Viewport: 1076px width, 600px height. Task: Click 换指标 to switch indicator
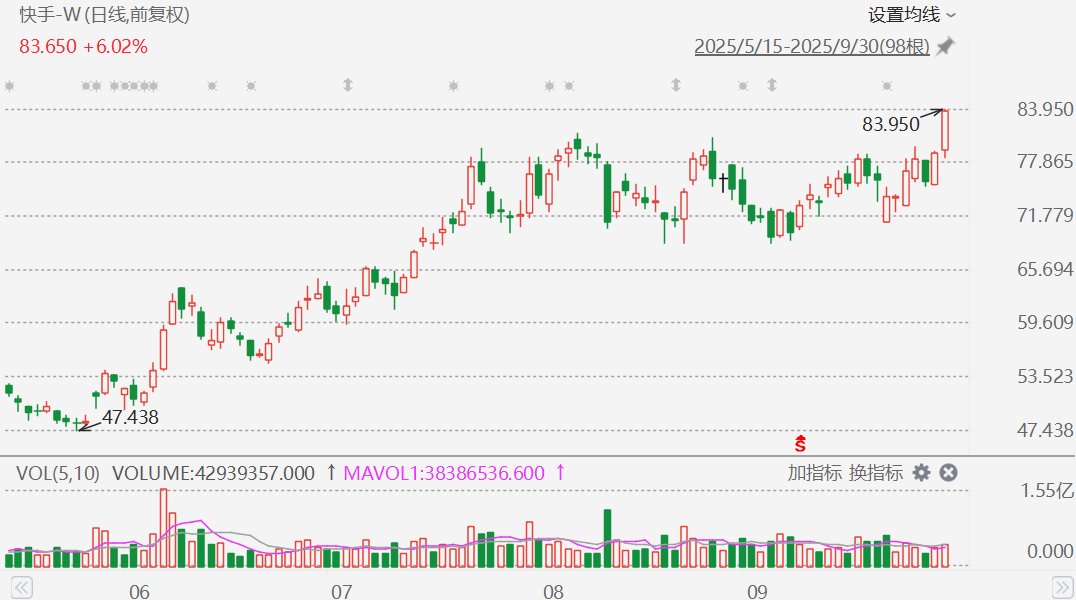(876, 473)
